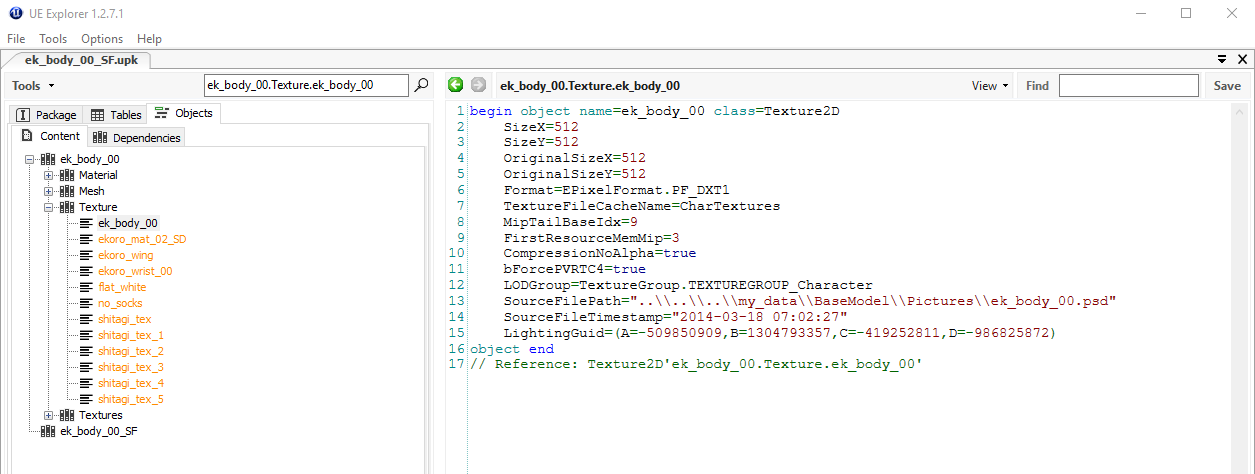Select the ek_body_00 texture item
The width and height of the screenshot is (1255, 474).
[x=127, y=223]
